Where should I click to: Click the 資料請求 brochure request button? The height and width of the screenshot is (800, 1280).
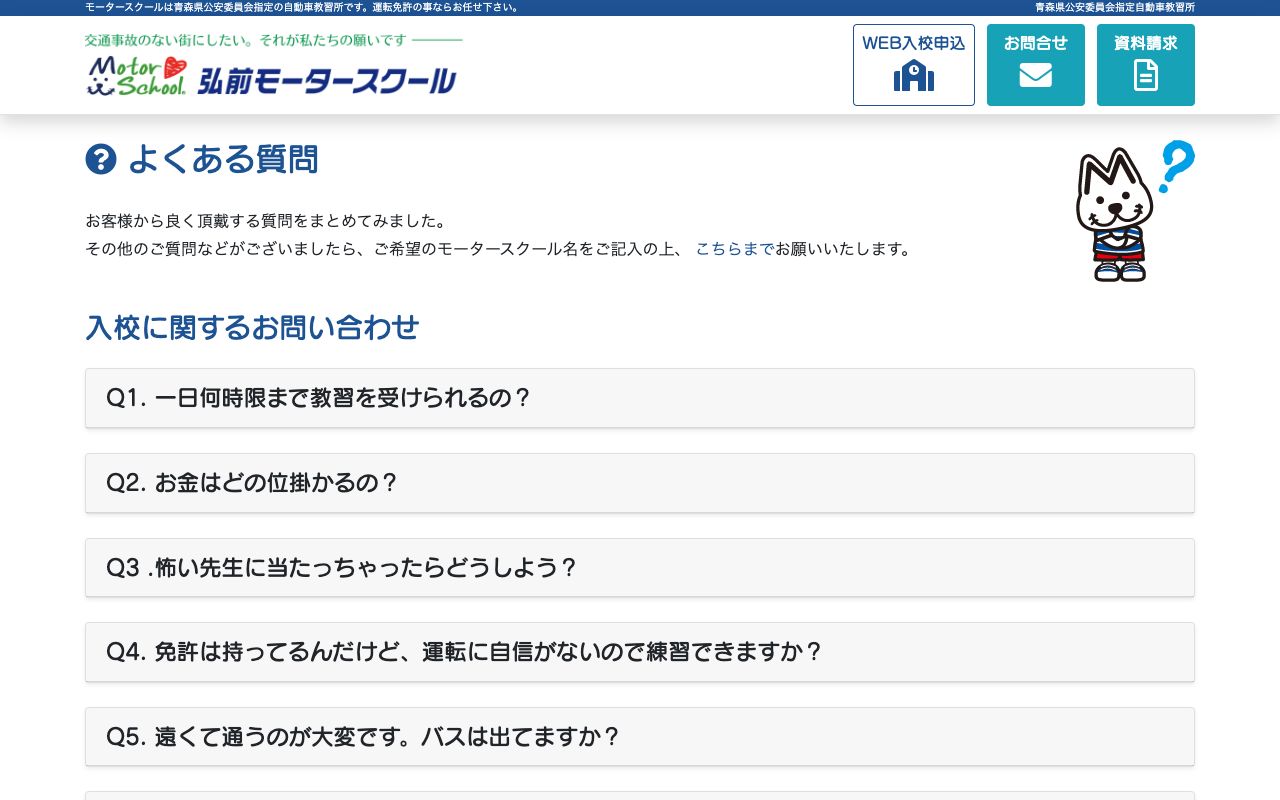coord(1145,64)
